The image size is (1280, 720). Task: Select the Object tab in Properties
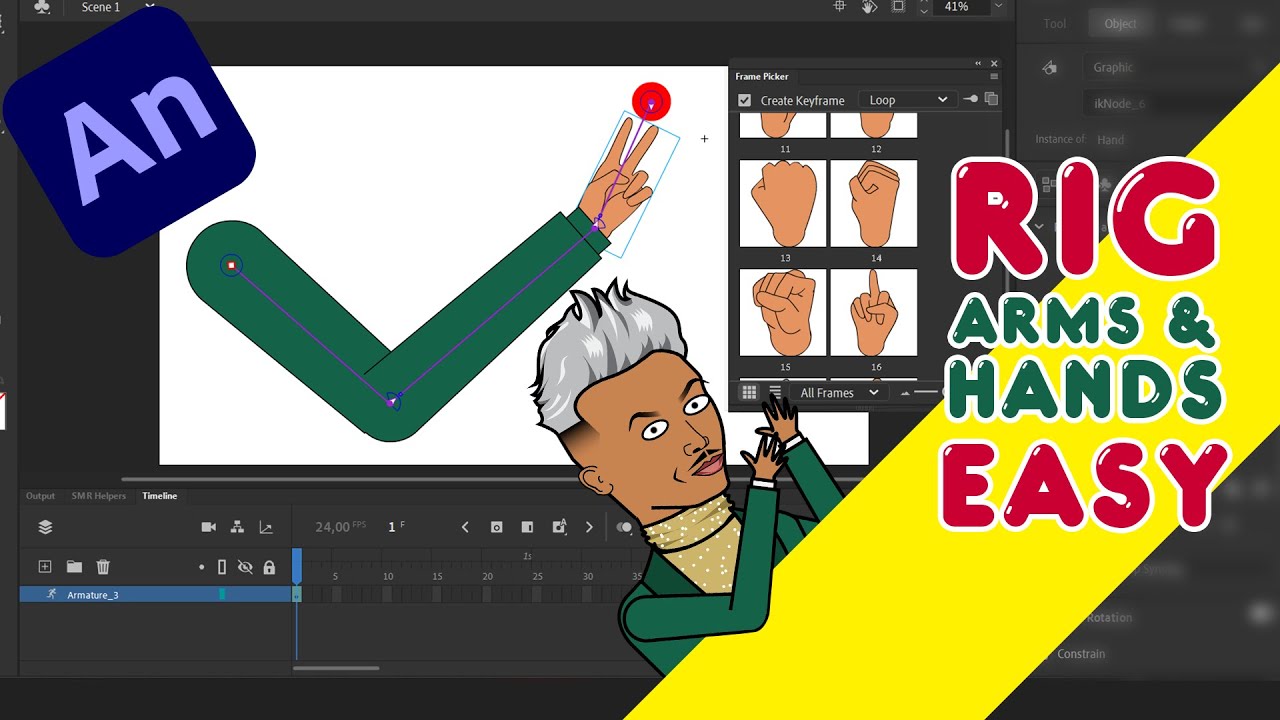[1120, 24]
